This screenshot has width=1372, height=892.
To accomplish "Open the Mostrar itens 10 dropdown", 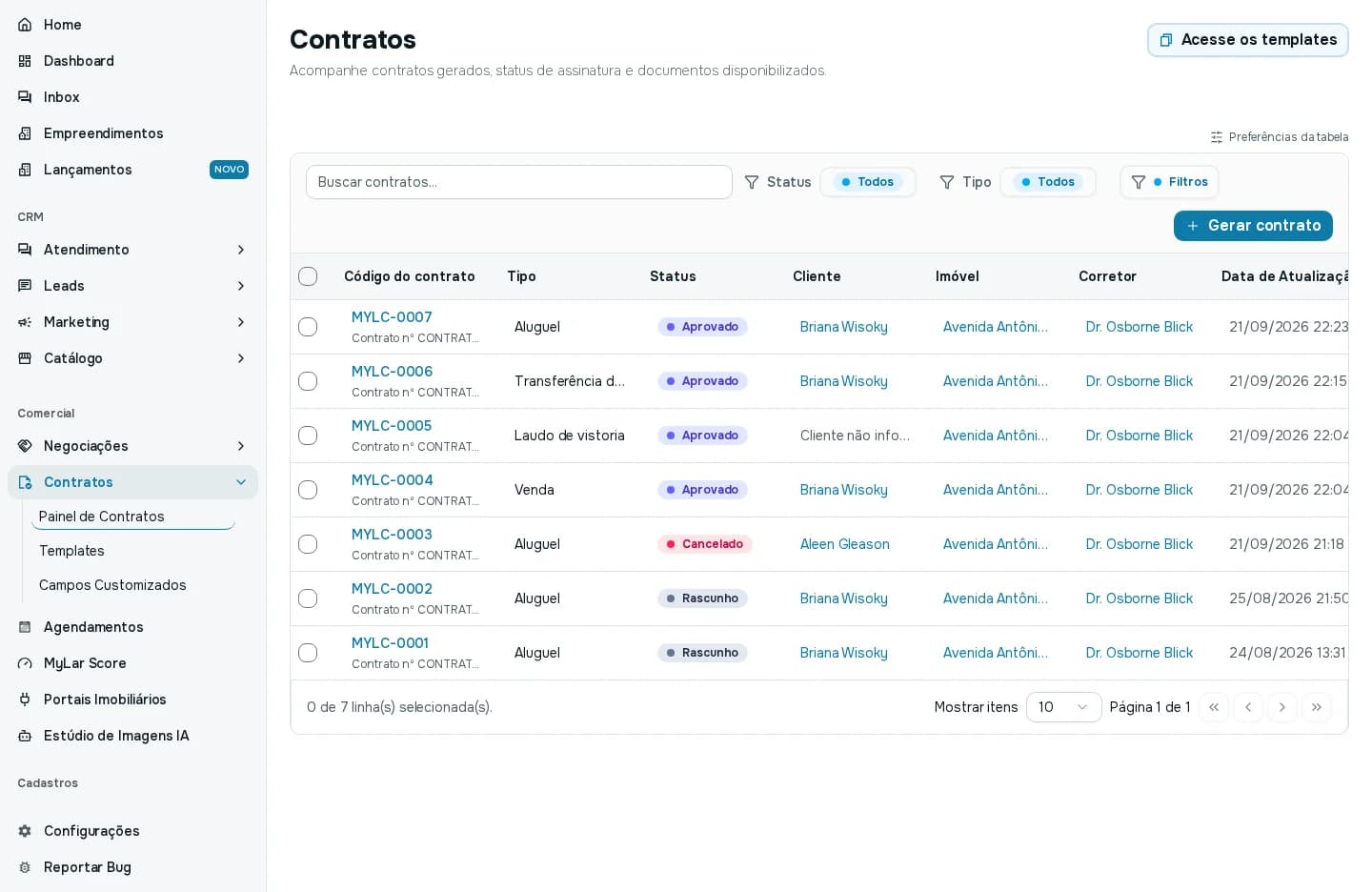I will (x=1063, y=707).
